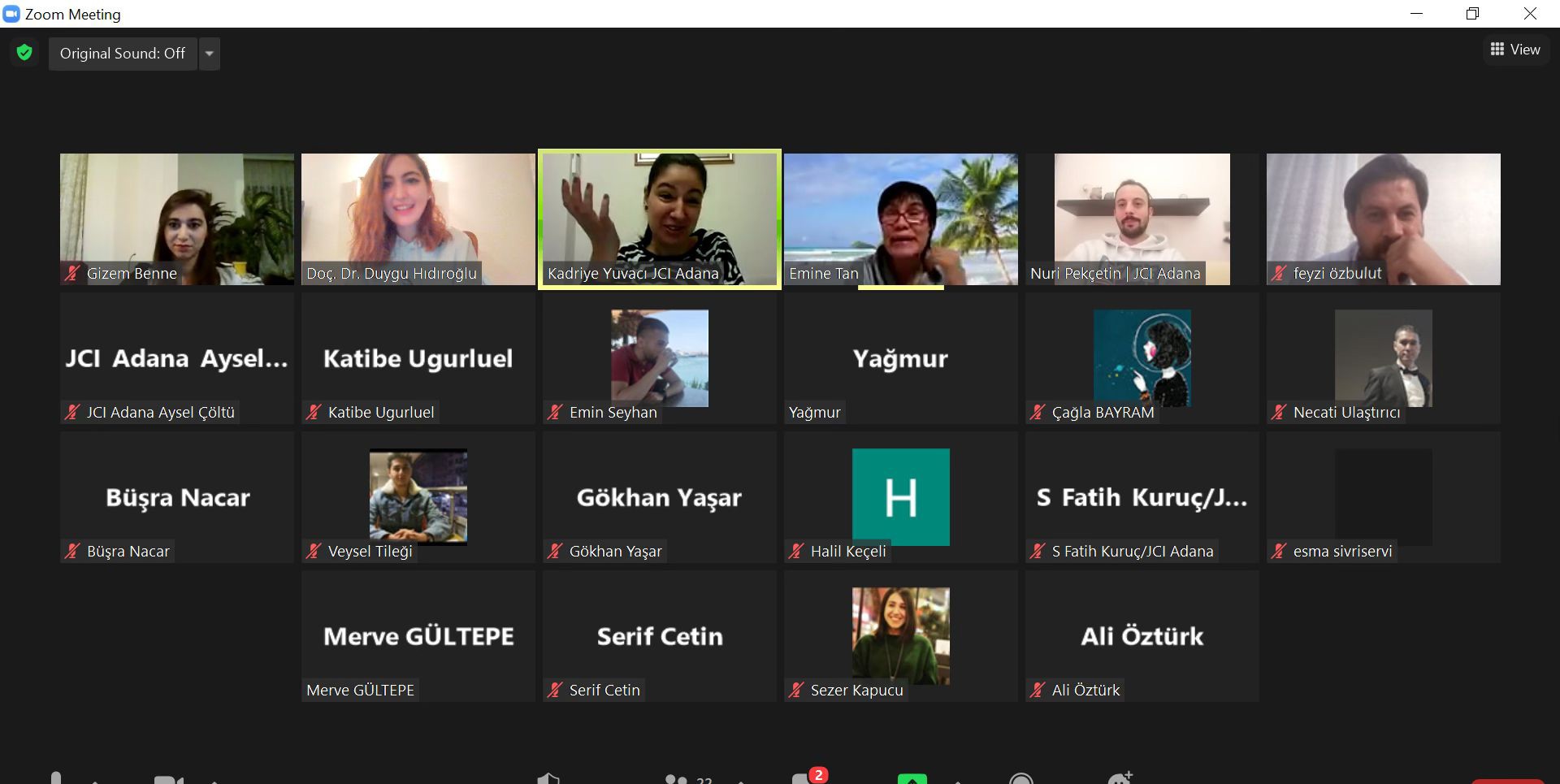Click the large Serif Cetin tile text

(660, 636)
